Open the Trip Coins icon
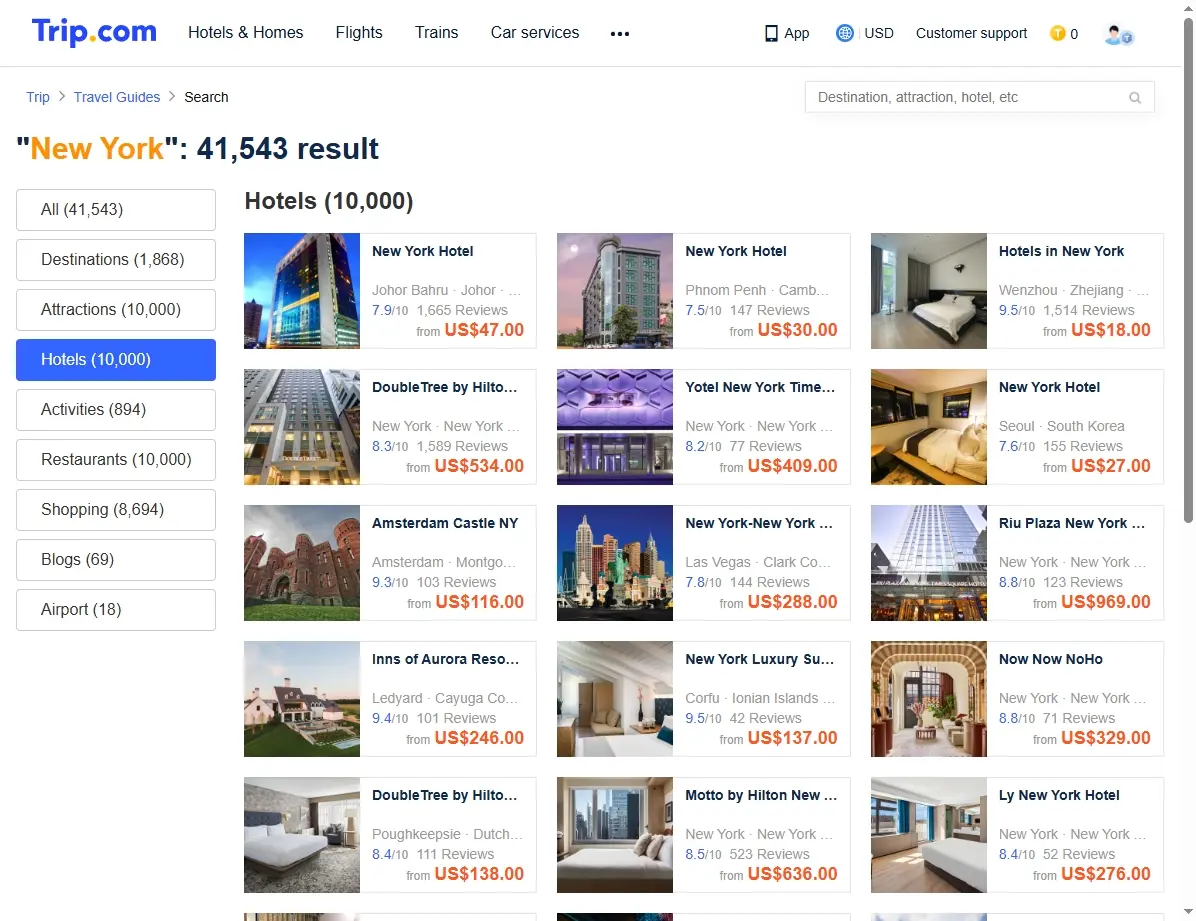This screenshot has height=921, width=1196. (1057, 34)
